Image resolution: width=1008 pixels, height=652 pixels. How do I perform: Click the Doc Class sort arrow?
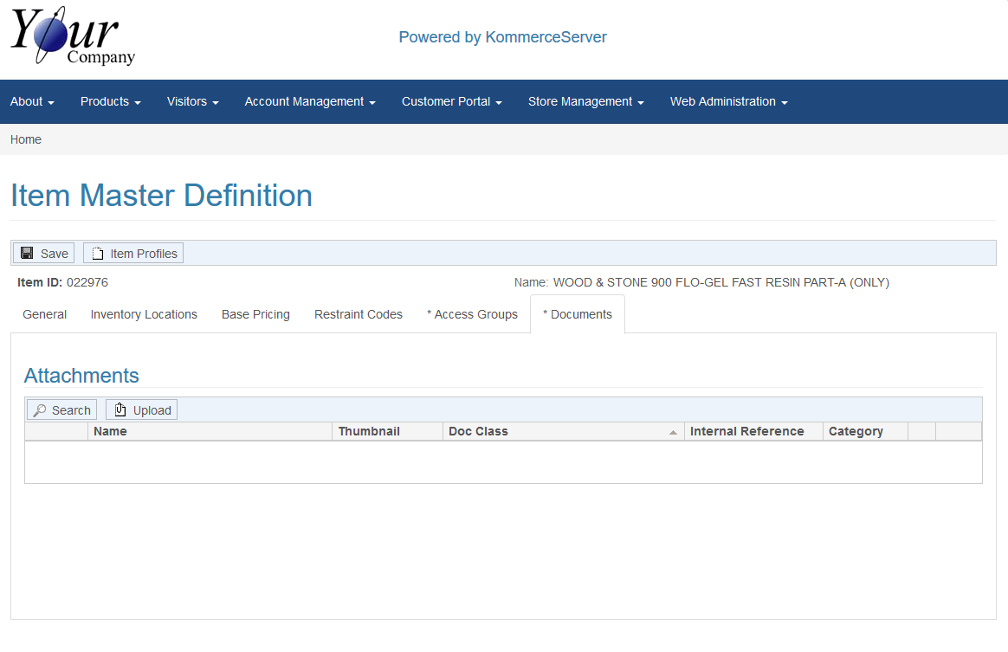pyautogui.click(x=673, y=432)
